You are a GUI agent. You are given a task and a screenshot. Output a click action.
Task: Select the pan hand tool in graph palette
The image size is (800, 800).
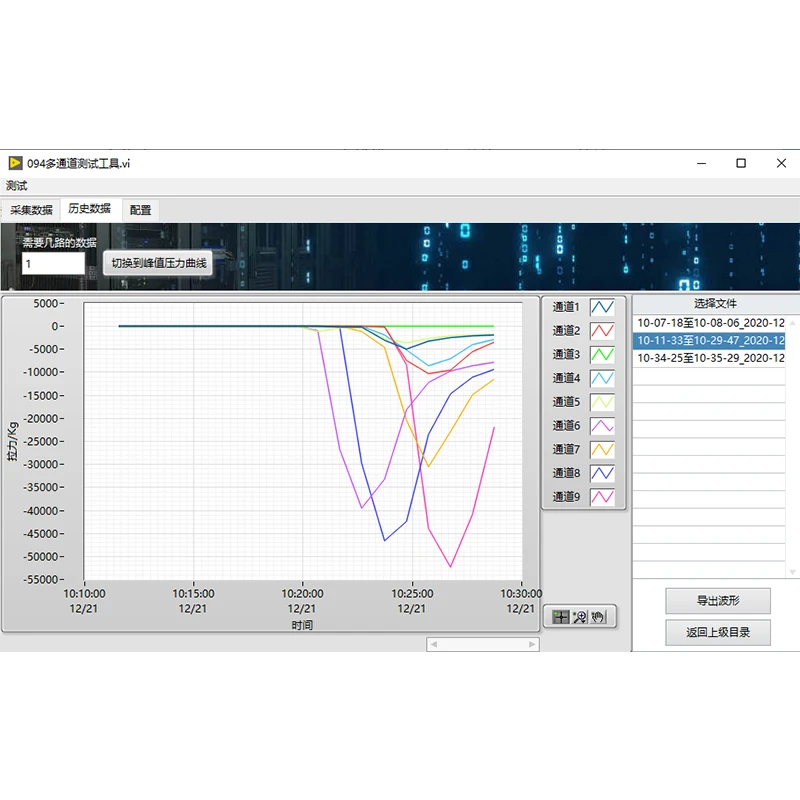coord(599,617)
